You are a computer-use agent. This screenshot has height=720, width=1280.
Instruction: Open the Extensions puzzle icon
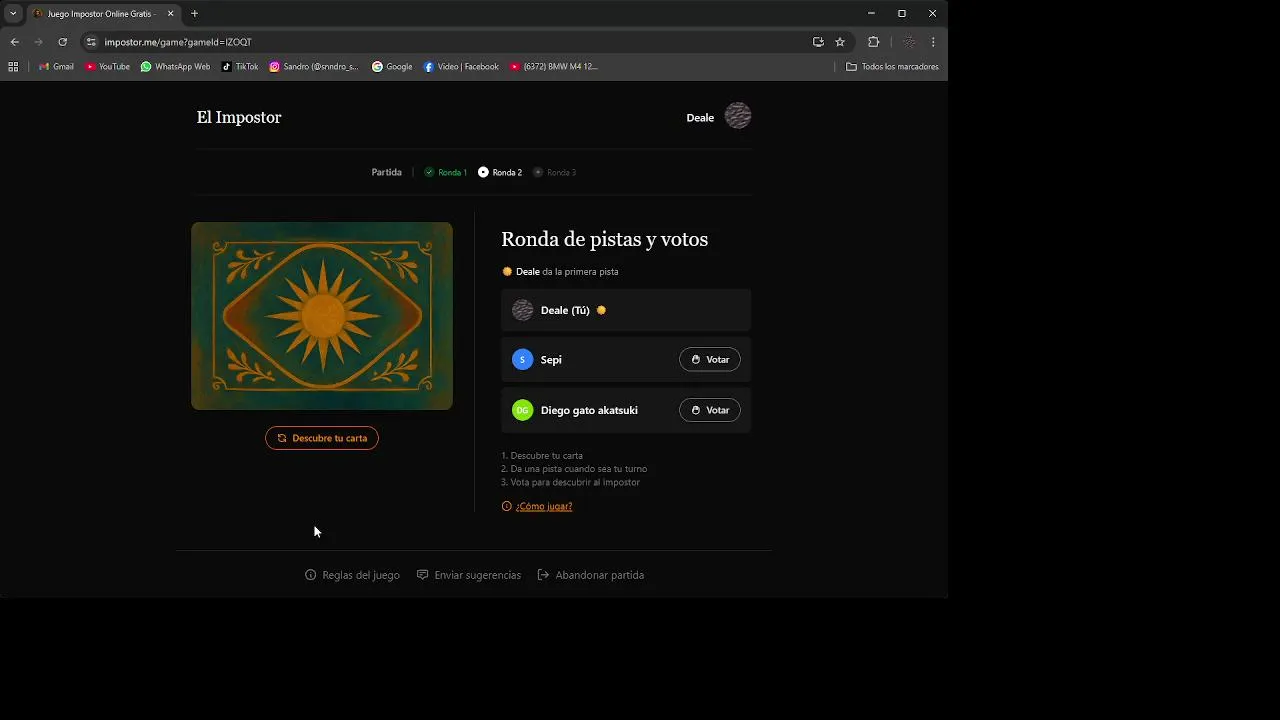873,42
